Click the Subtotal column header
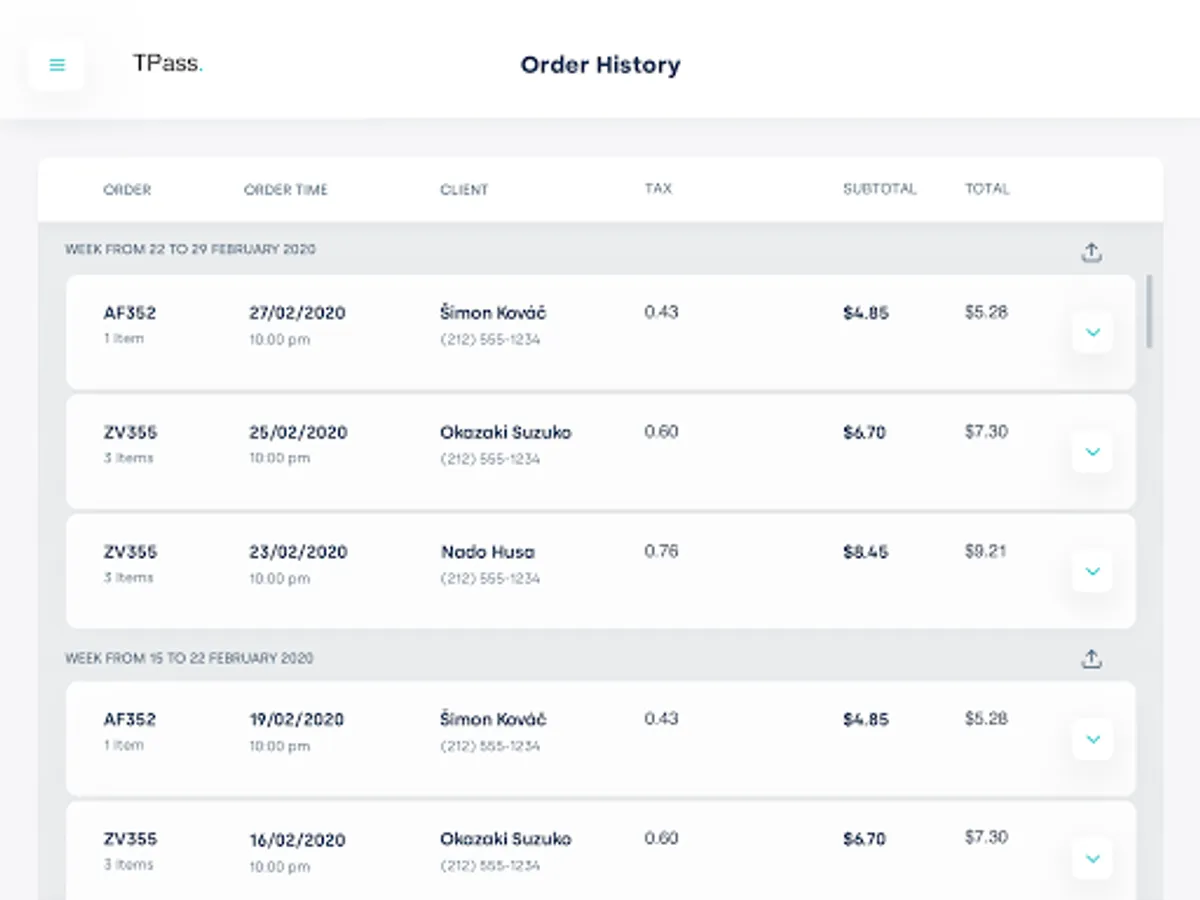 coord(879,188)
